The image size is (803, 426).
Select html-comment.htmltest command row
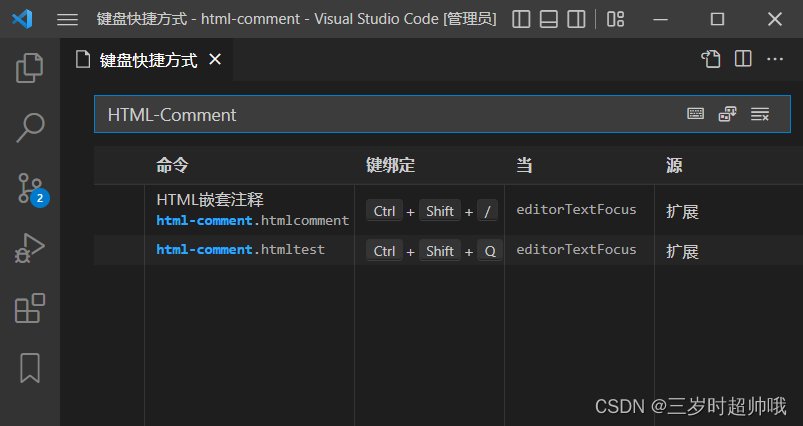point(448,250)
